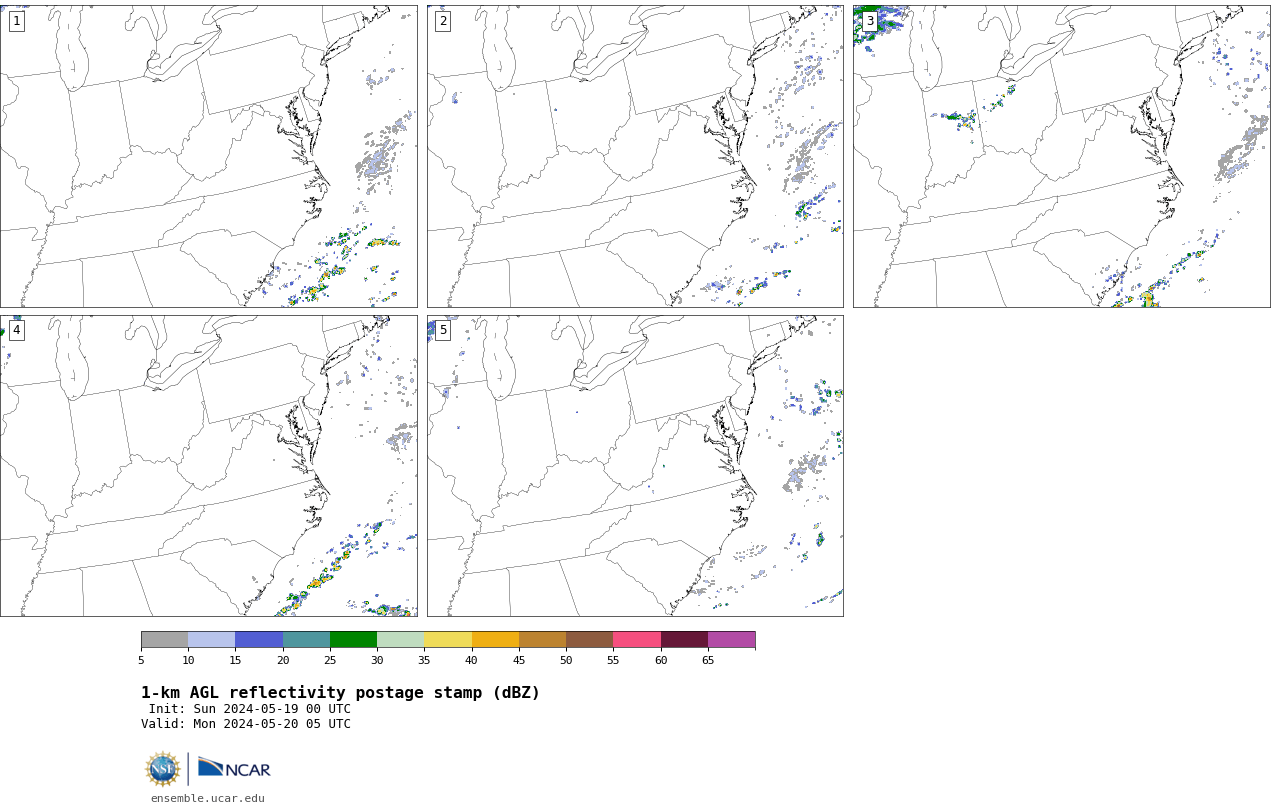Click the colorbar tick label 35
This screenshot has width=1280, height=809.
pyautogui.click(x=424, y=660)
